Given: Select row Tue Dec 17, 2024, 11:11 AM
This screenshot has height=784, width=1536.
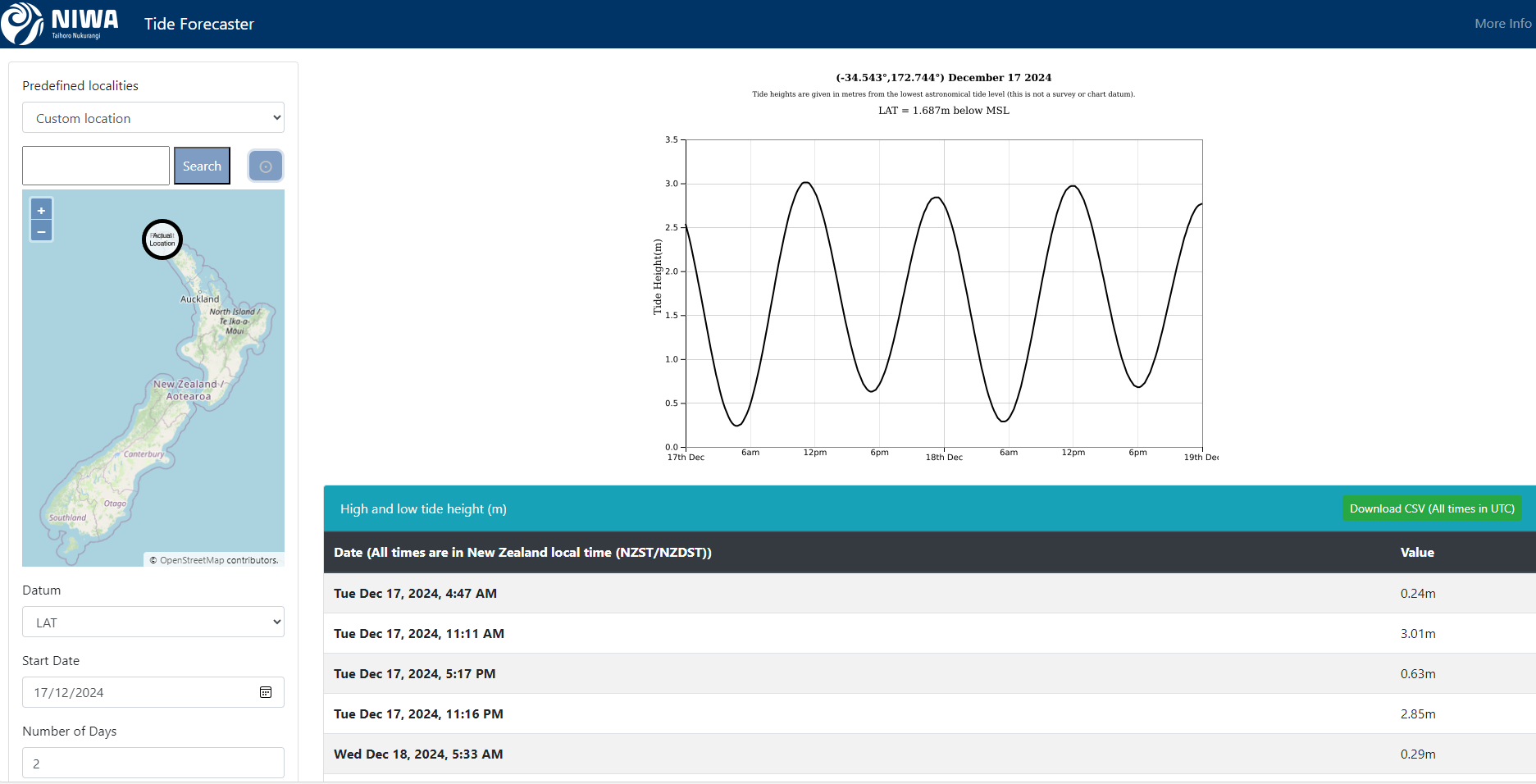Looking at the screenshot, I should point(930,633).
